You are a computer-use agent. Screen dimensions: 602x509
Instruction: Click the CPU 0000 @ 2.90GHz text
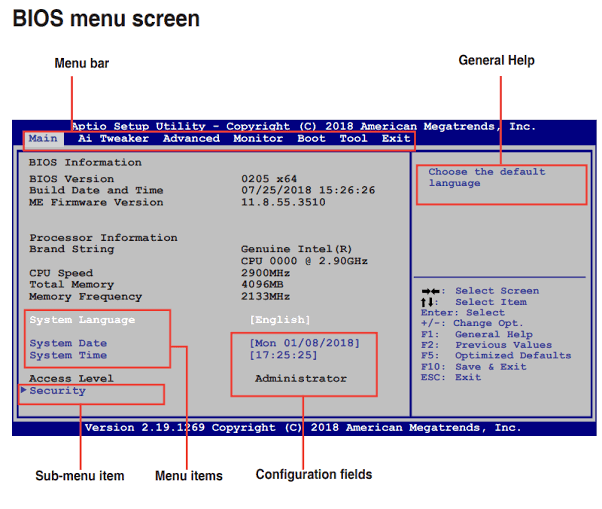click(304, 261)
